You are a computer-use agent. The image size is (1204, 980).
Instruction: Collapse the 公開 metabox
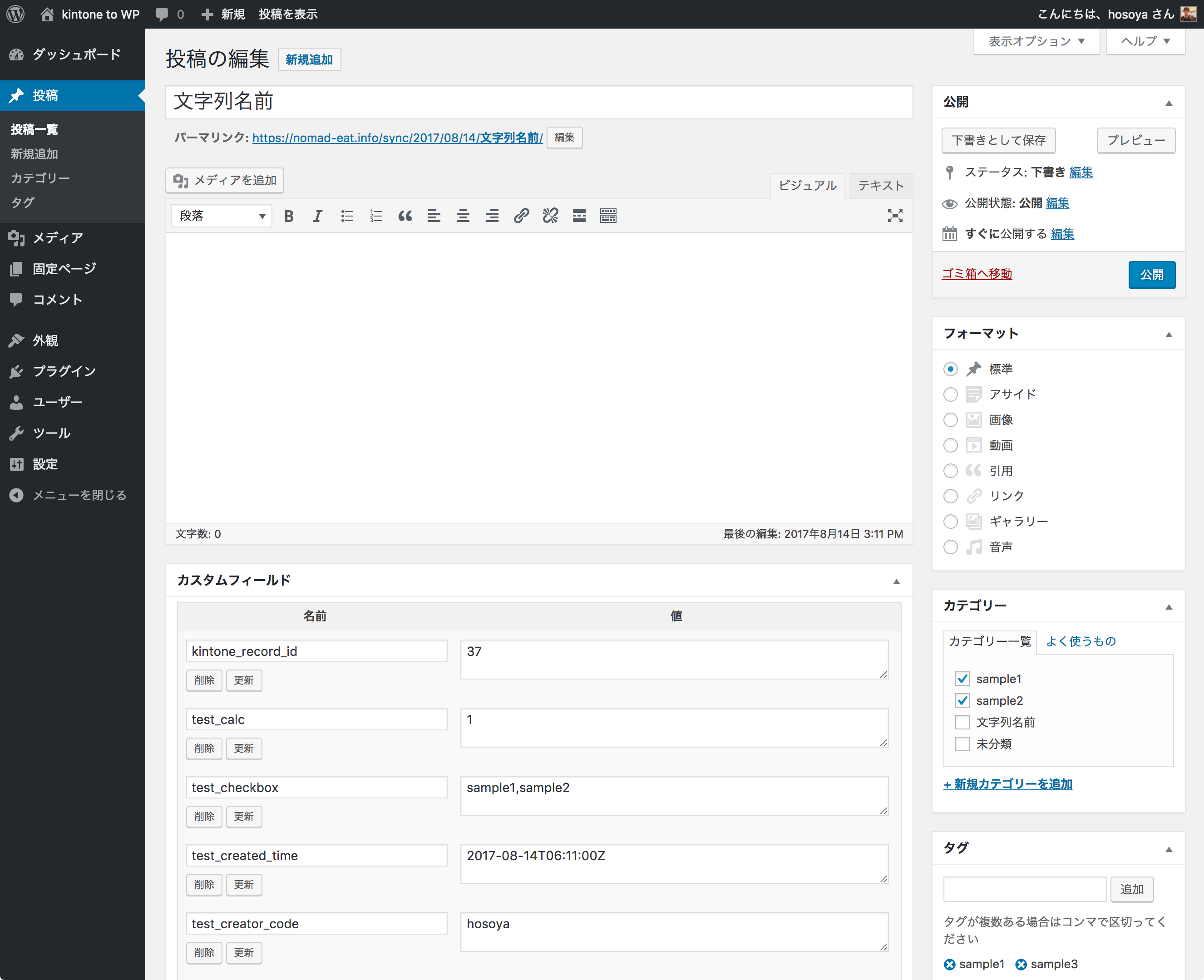[x=1169, y=103]
